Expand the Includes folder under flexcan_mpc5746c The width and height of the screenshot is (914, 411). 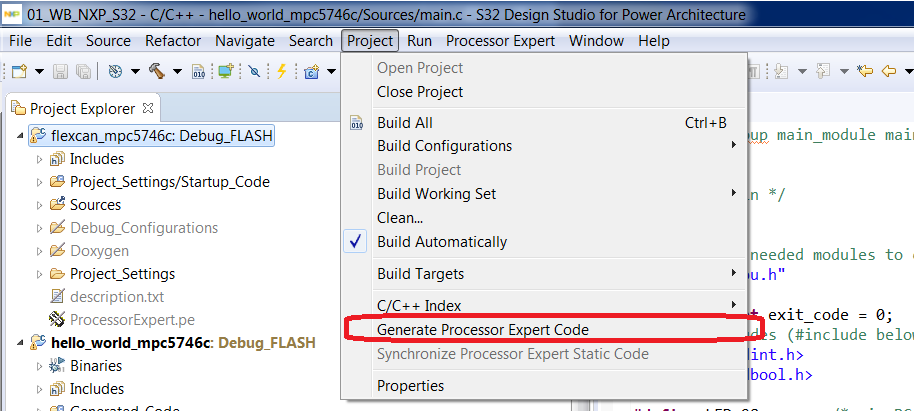point(40,159)
